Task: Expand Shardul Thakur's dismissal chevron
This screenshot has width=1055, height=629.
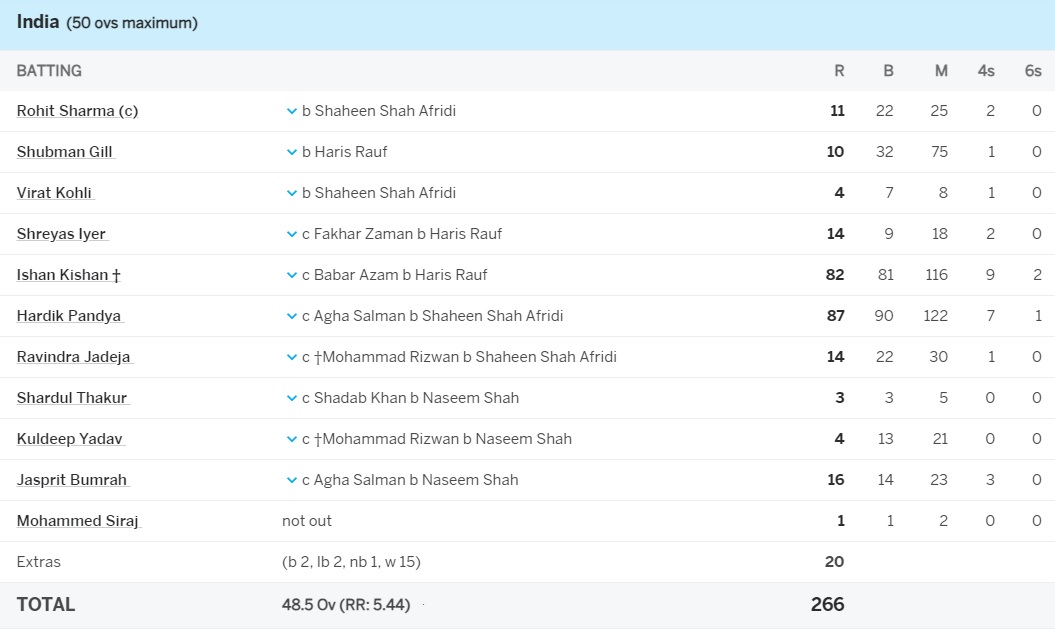Action: tap(291, 399)
